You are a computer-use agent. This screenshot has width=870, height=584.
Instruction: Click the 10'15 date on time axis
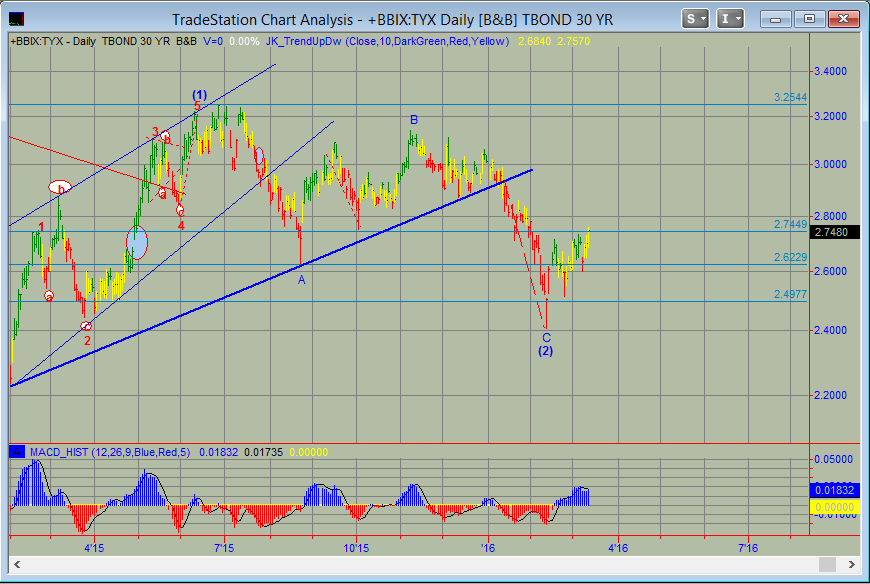point(356,548)
